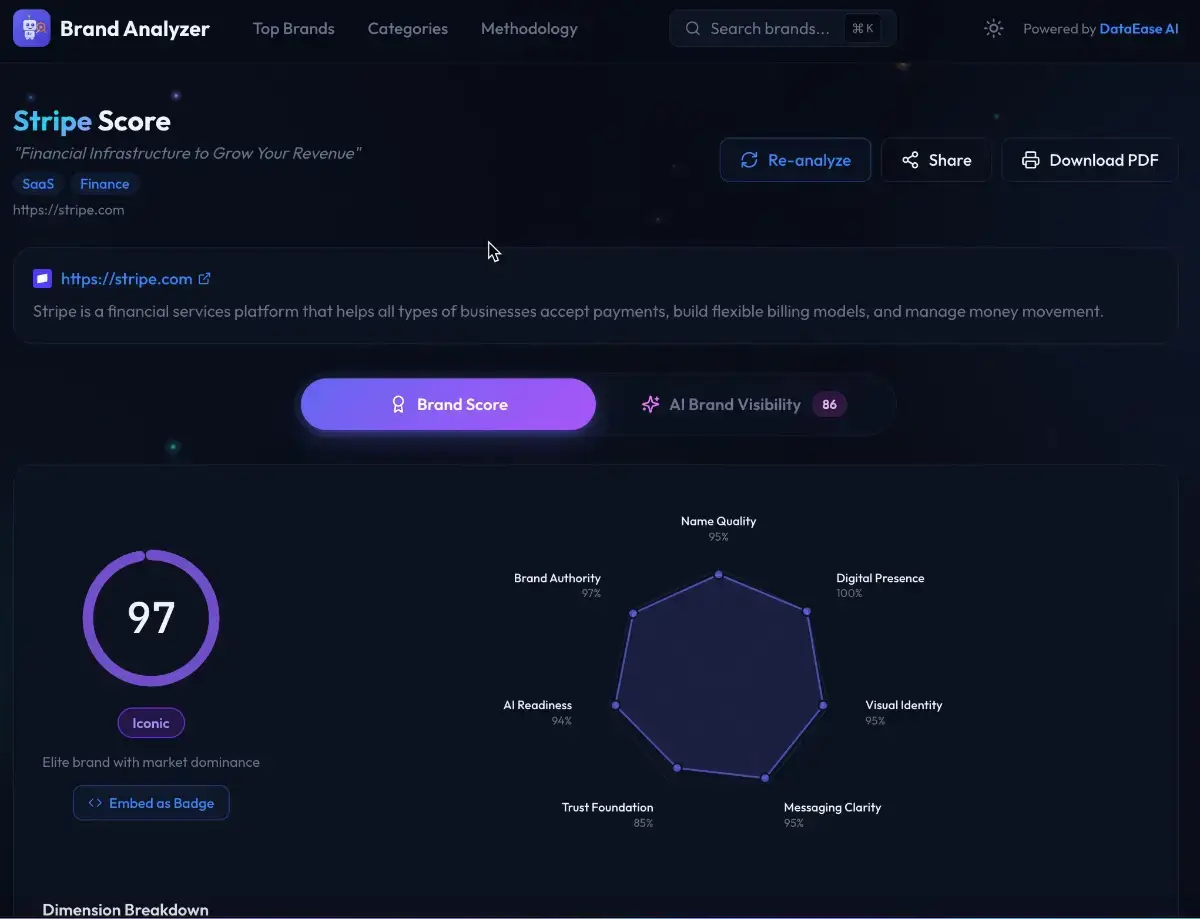Click the Digital Presence radar label

click(x=880, y=578)
